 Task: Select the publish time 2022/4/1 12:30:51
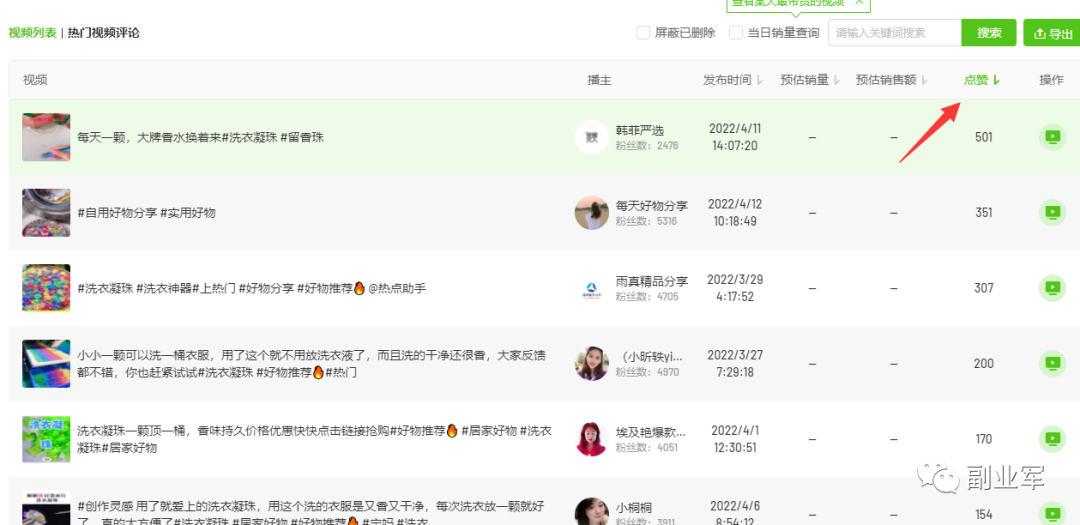735,439
